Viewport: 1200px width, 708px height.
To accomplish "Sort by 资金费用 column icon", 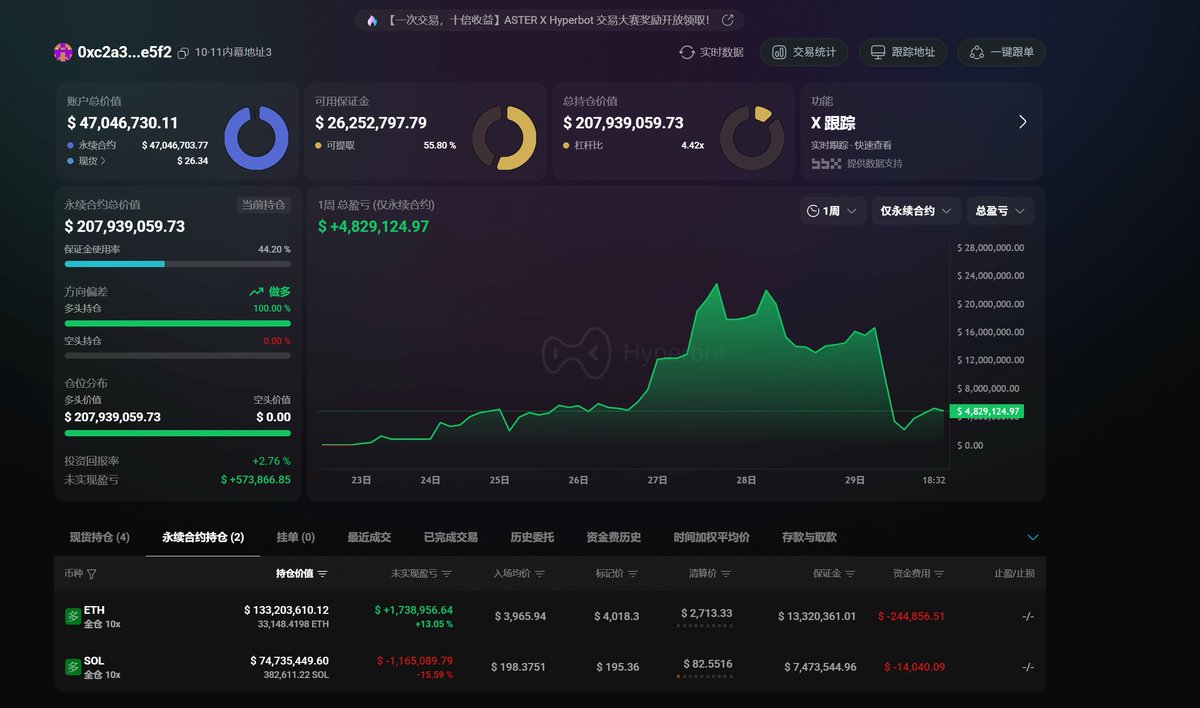I will click(939, 574).
